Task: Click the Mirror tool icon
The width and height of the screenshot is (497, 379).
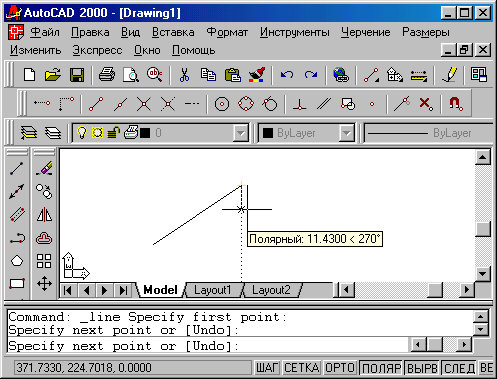Action: coord(44,215)
